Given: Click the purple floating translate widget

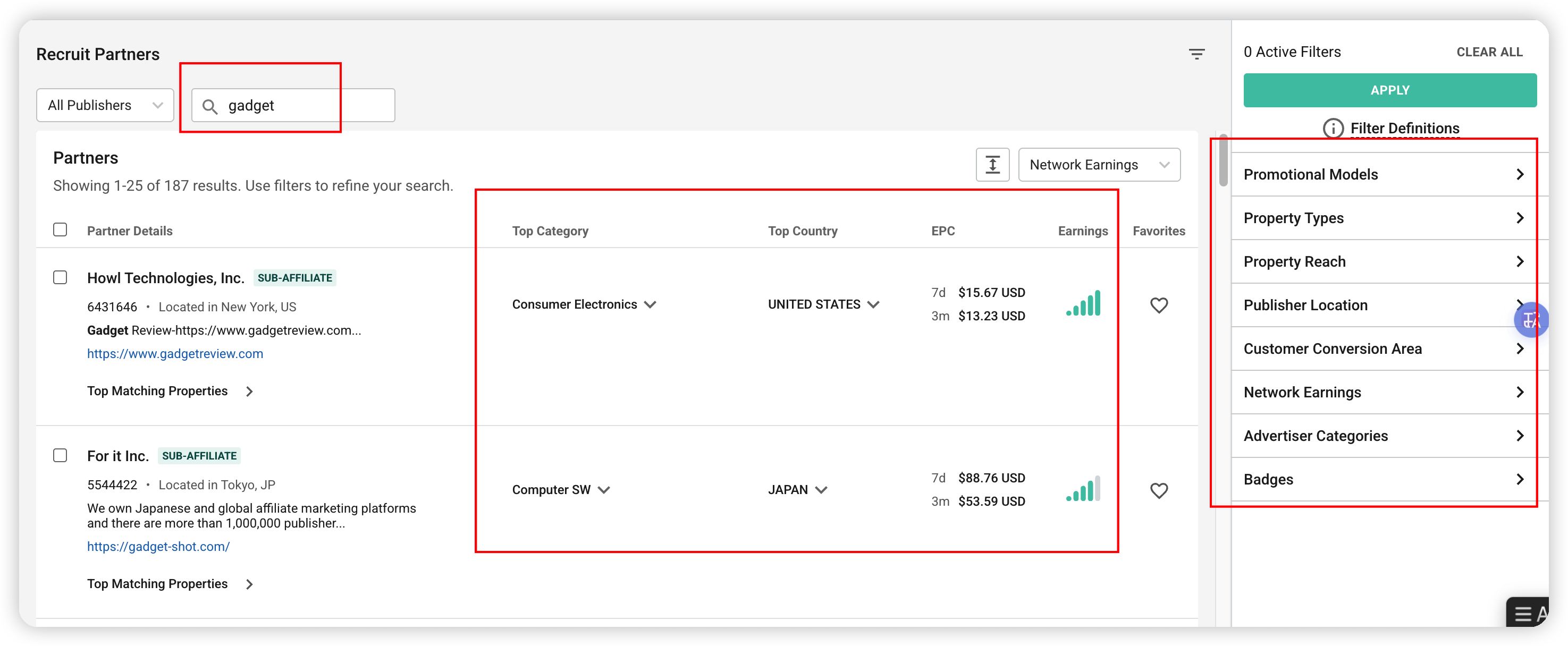Looking at the screenshot, I should [x=1532, y=319].
